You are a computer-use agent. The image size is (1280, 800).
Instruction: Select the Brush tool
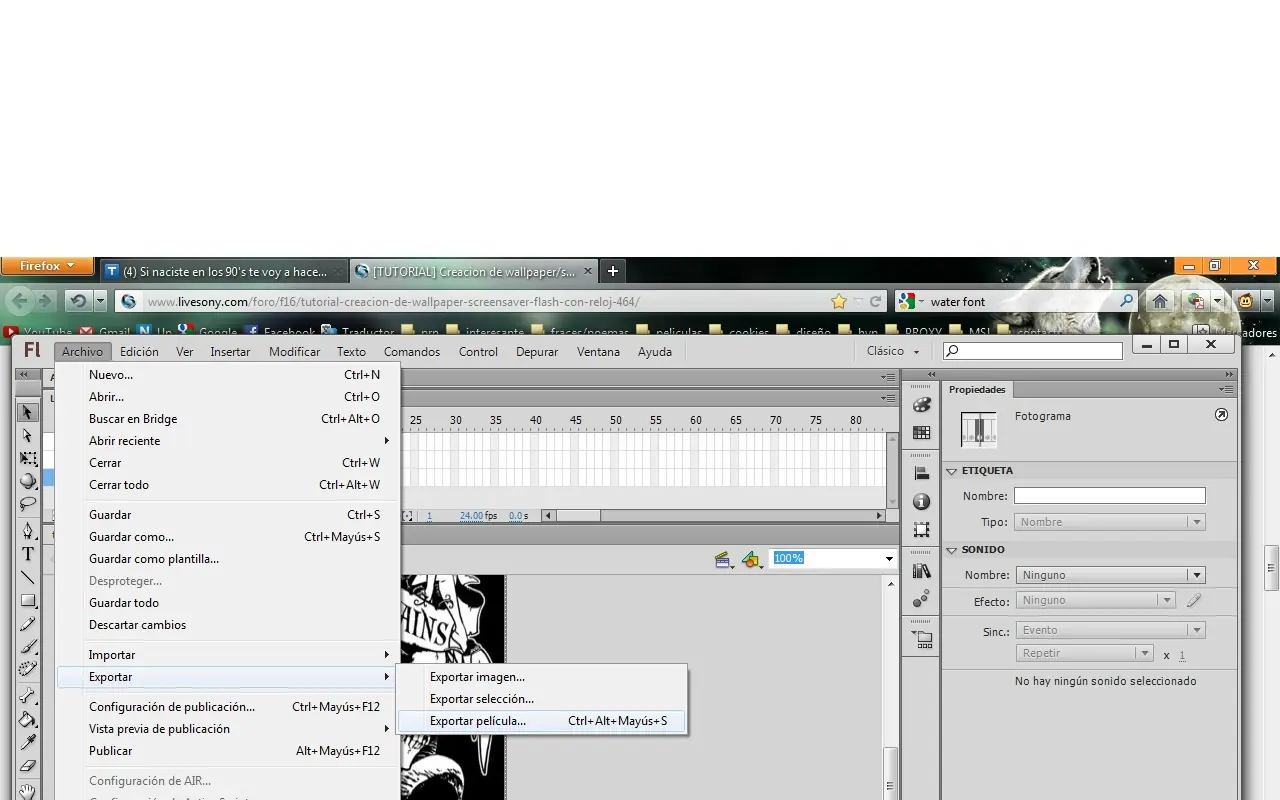tap(28, 647)
